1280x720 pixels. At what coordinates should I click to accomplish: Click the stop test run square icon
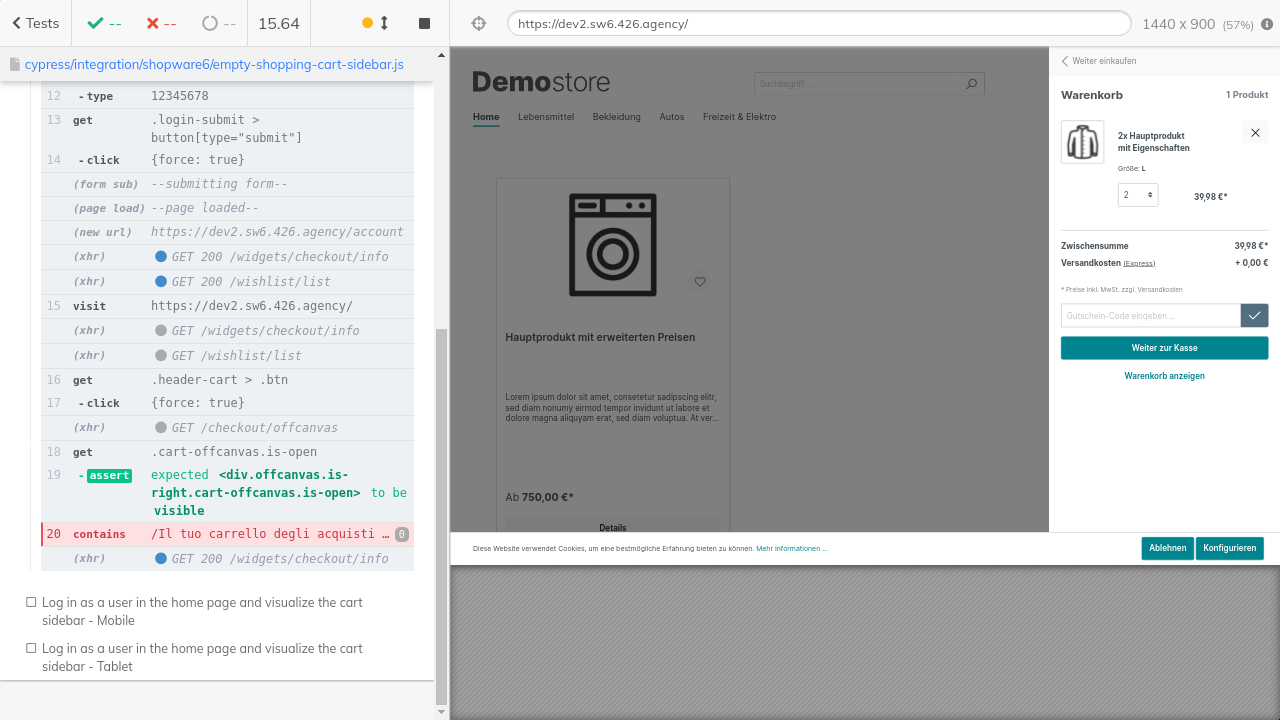click(424, 23)
